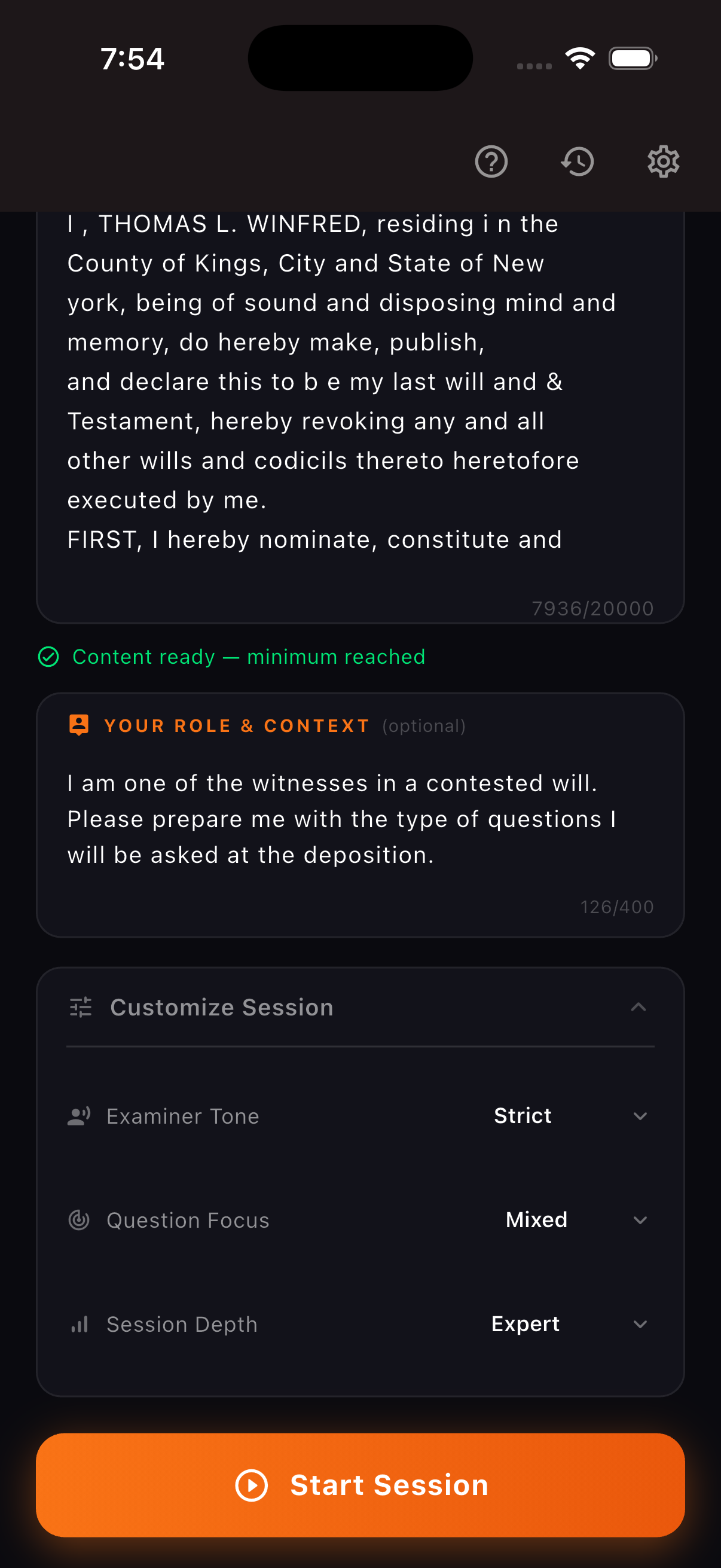Open session history clock icon

[578, 162]
